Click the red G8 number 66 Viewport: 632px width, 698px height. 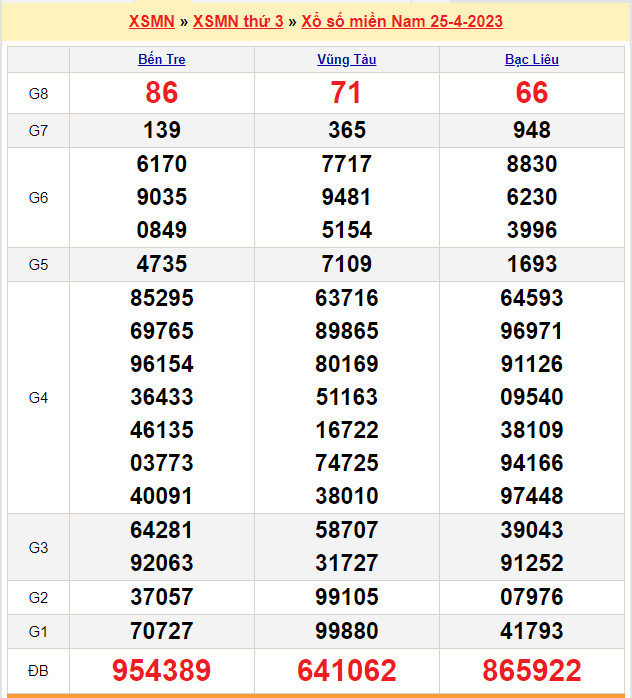[532, 93]
